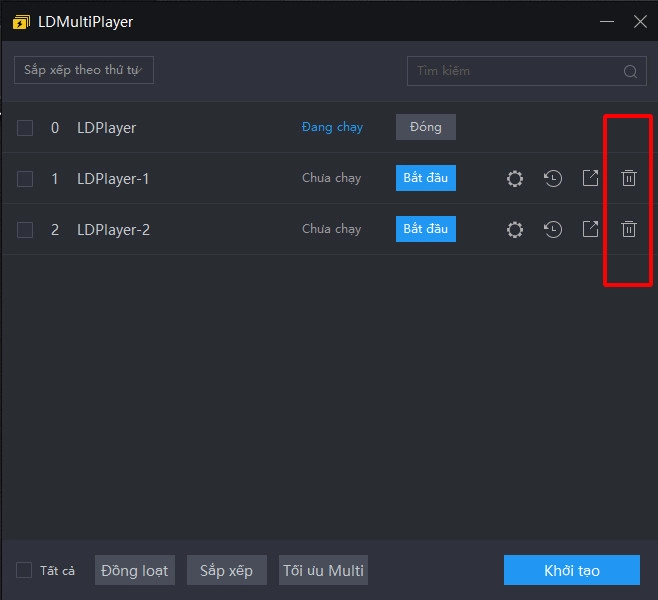This screenshot has width=658, height=600.
Task: Open backup/restore icon for LDPlayer-2
Action: (x=553, y=230)
